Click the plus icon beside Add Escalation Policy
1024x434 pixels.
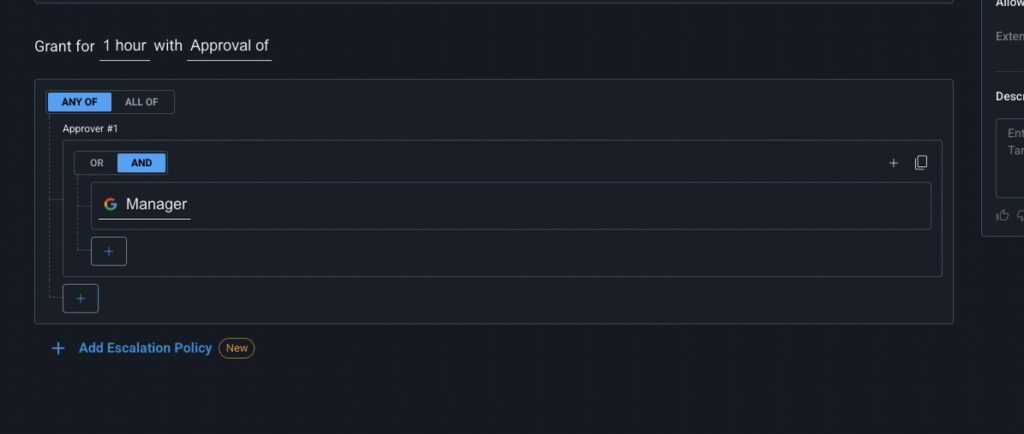click(x=58, y=348)
